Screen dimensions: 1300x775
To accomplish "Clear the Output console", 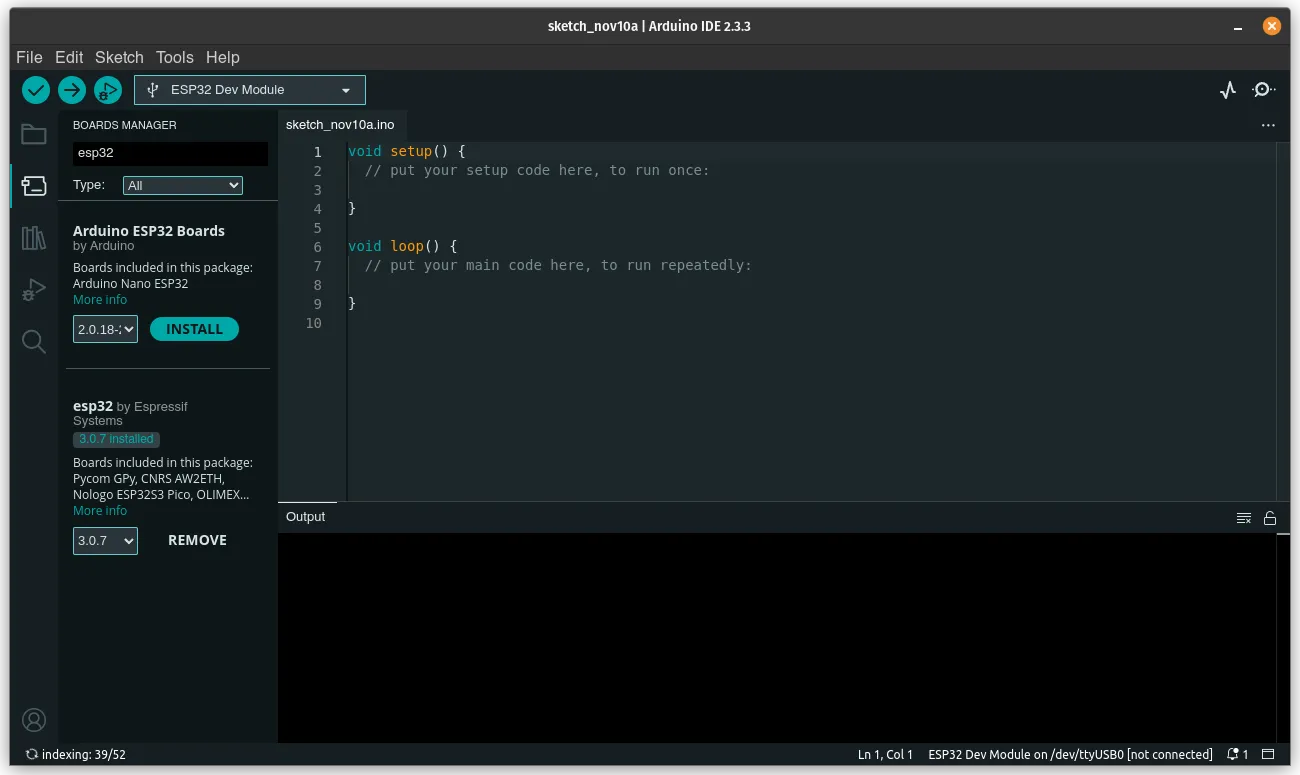I will (1244, 517).
